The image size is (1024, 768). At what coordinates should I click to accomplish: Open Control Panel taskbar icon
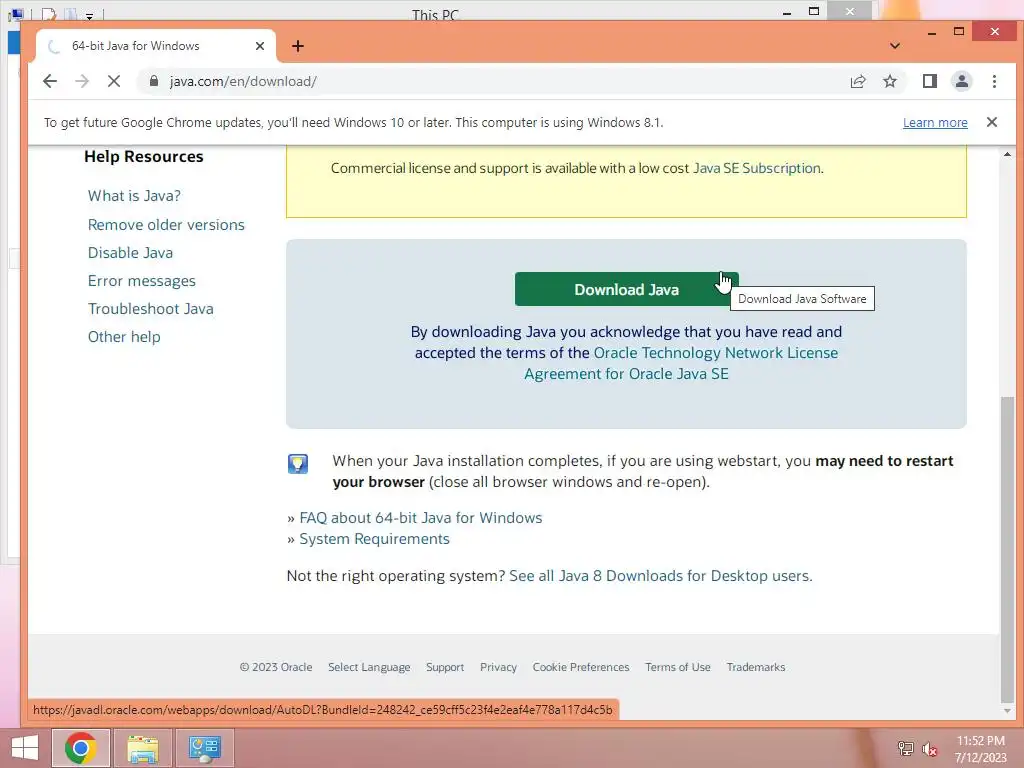click(204, 748)
